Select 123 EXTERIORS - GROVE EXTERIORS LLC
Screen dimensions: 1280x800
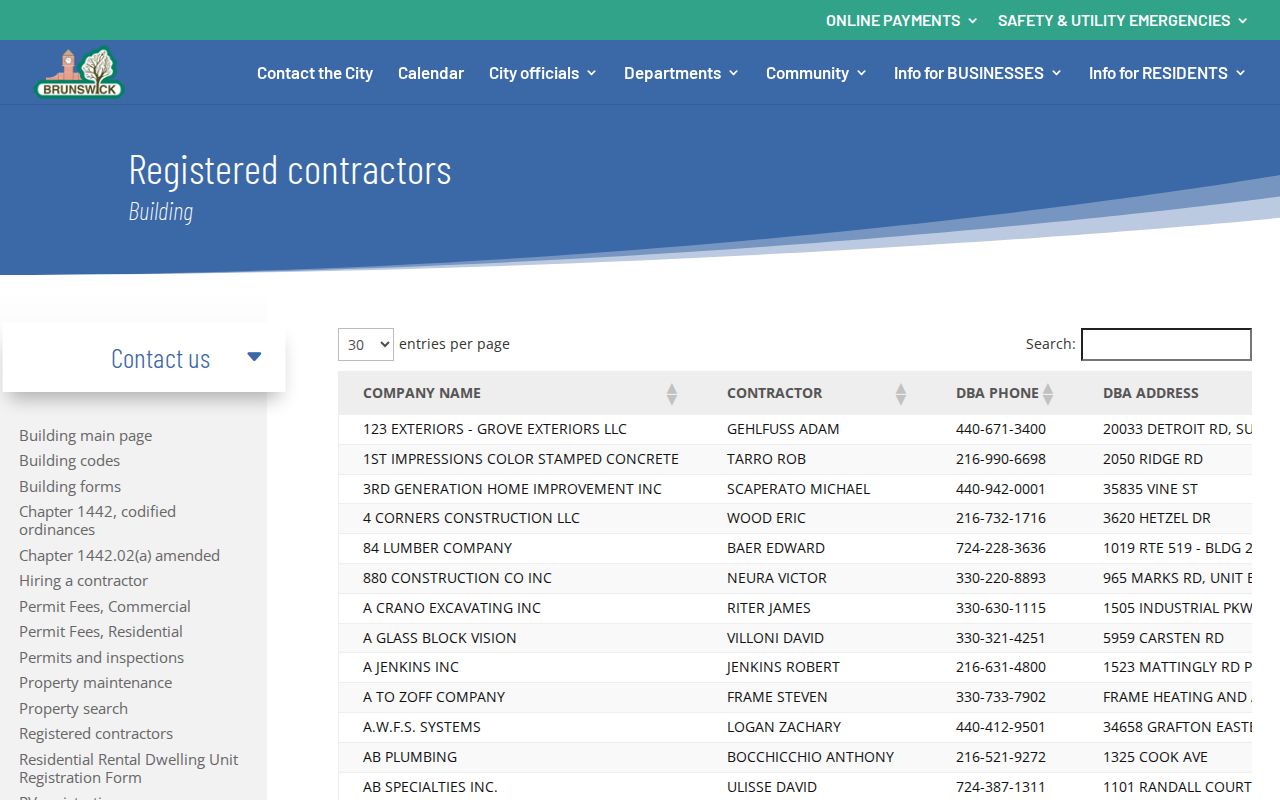point(495,429)
